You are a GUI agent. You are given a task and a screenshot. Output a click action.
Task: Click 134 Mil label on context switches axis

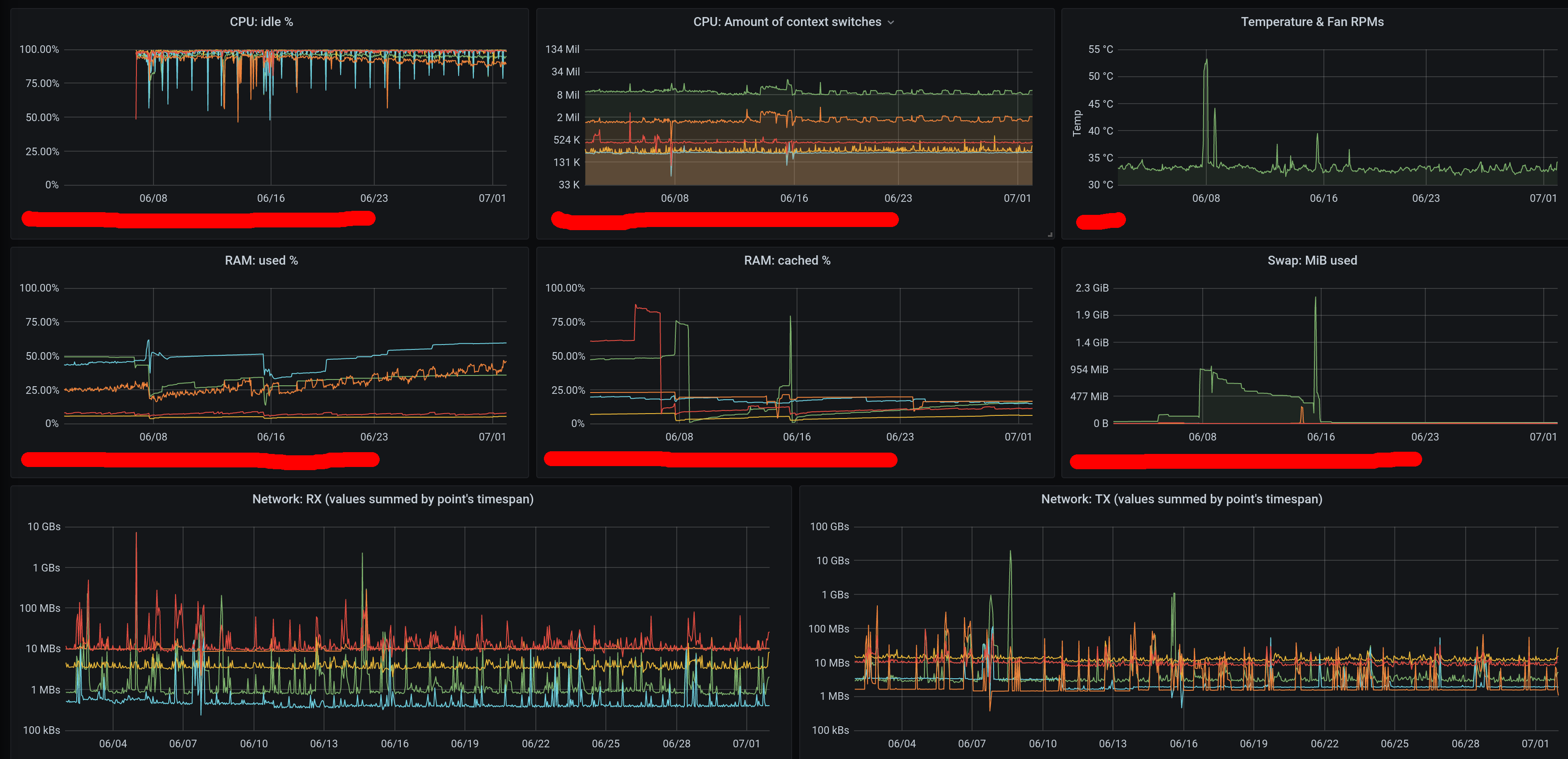click(x=562, y=49)
